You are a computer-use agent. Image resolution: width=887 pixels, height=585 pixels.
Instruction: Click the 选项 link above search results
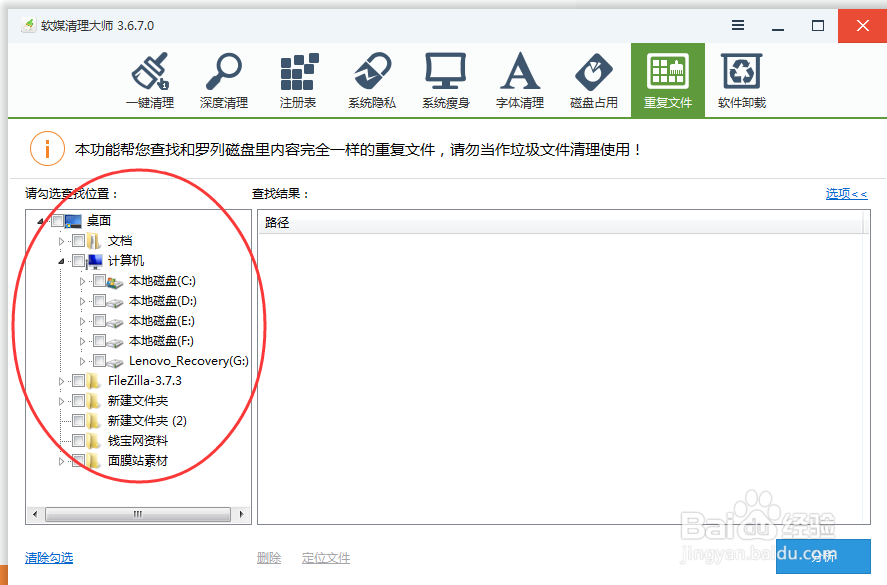tap(838, 193)
